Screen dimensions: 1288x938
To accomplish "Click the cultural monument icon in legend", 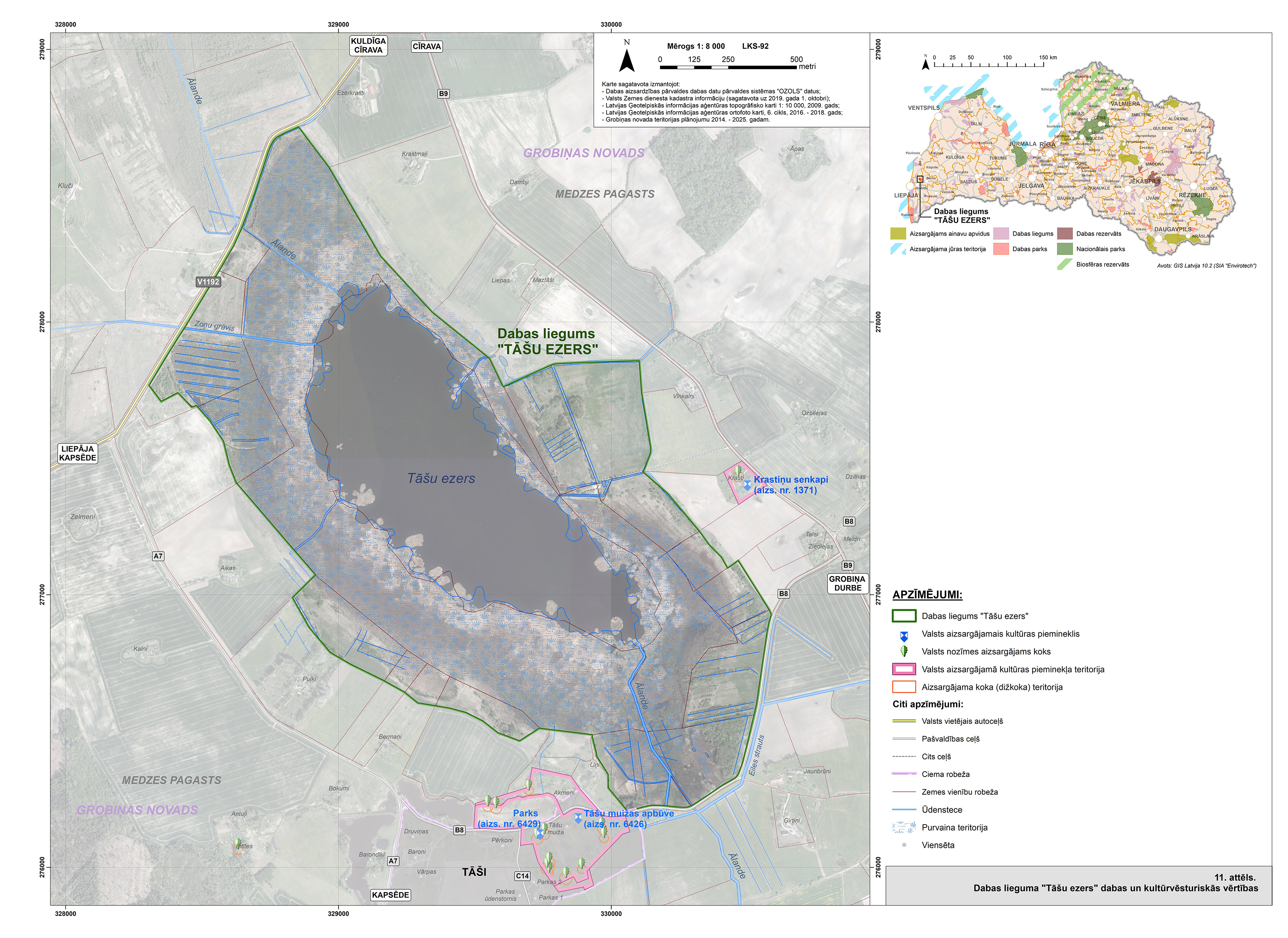I will coord(904,637).
